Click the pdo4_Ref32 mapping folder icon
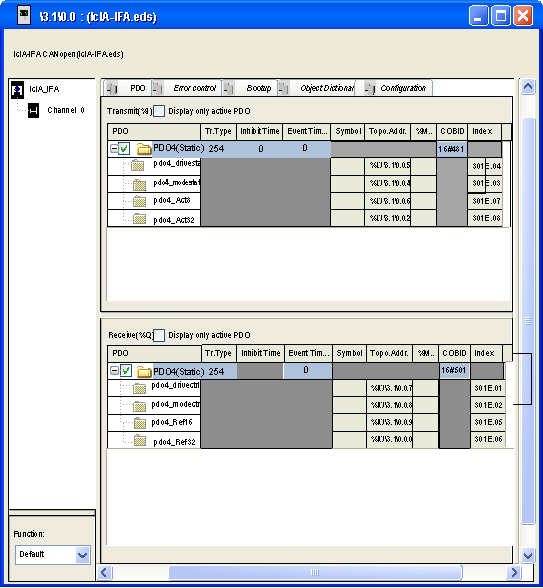The width and height of the screenshot is (543, 588). click(x=140, y=440)
